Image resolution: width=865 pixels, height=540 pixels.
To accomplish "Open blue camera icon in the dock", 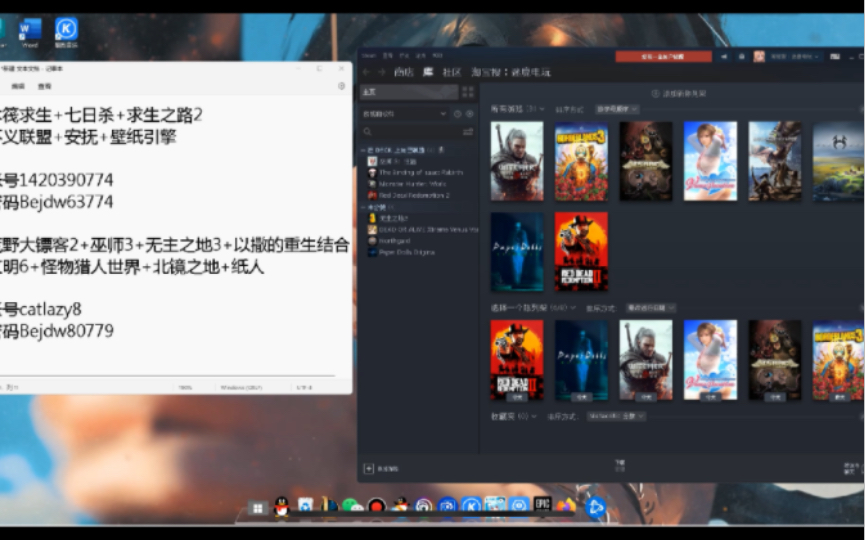I will [447, 506].
